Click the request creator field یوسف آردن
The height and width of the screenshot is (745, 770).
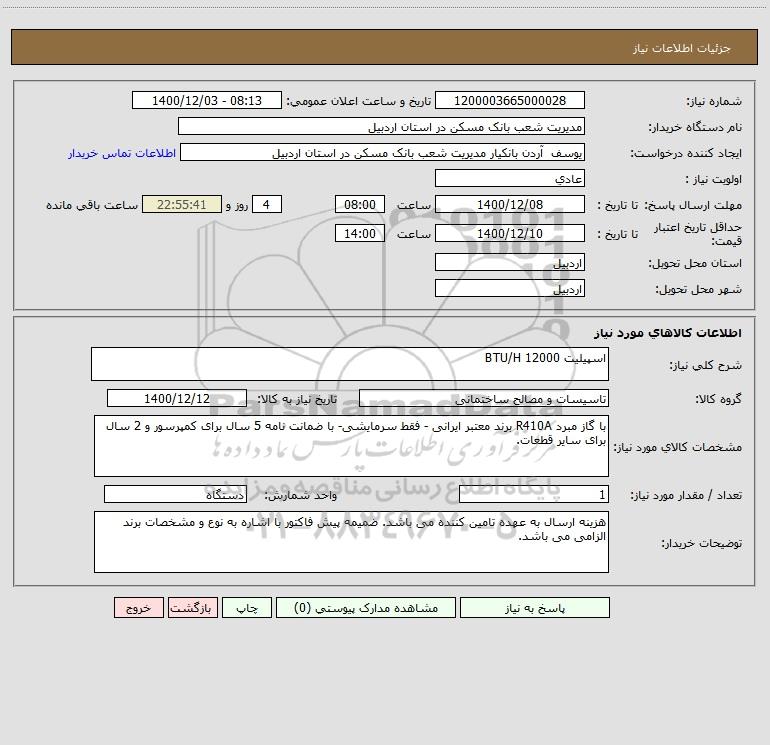[x=382, y=152]
